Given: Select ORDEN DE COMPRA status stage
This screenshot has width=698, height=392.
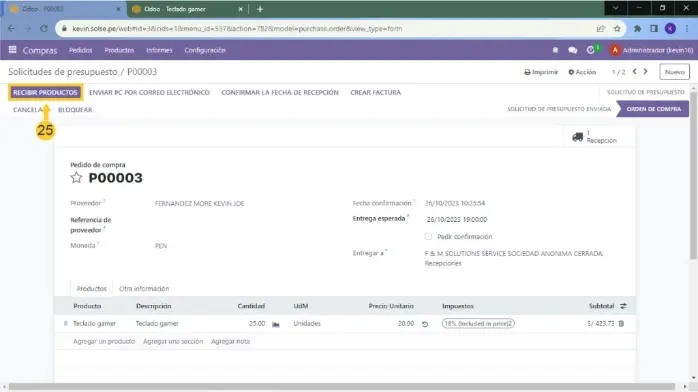Looking at the screenshot, I should coord(653,109).
